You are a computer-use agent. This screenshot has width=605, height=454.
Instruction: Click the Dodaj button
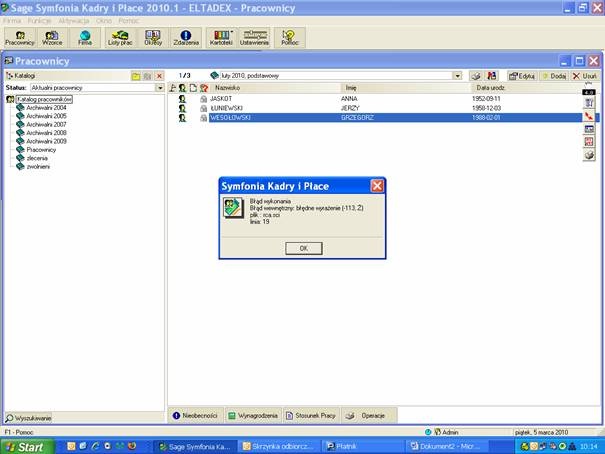pyautogui.click(x=553, y=76)
